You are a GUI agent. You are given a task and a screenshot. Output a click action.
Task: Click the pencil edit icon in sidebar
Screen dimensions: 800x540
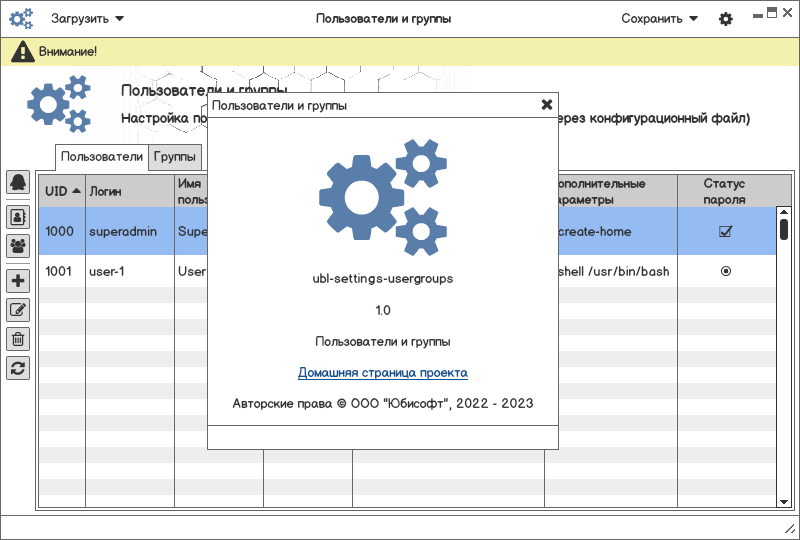pyautogui.click(x=18, y=310)
